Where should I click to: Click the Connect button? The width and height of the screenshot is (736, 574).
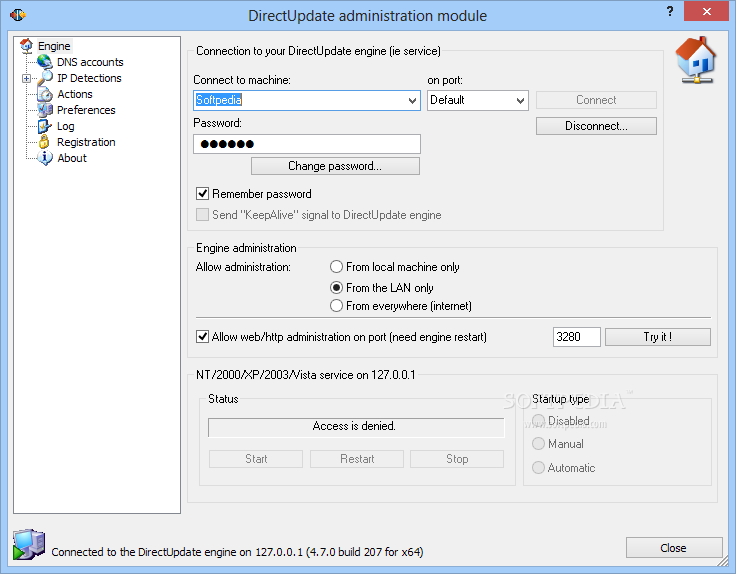pyautogui.click(x=596, y=100)
